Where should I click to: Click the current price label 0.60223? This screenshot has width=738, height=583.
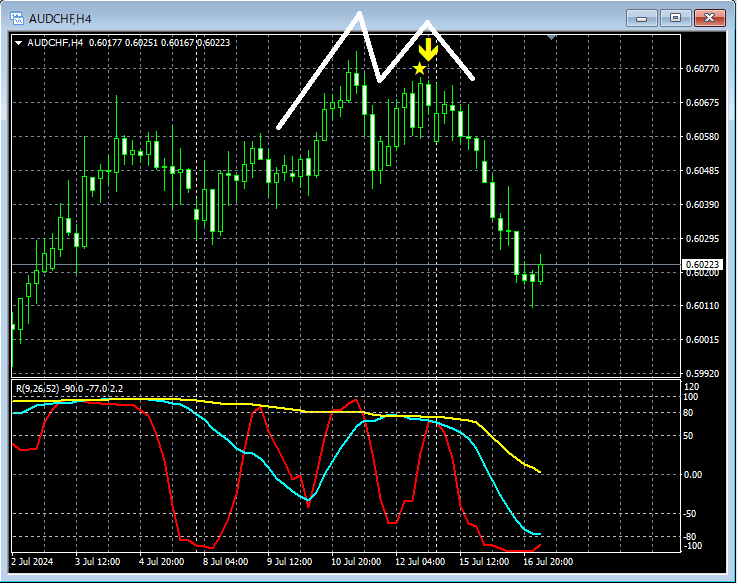click(x=702, y=265)
